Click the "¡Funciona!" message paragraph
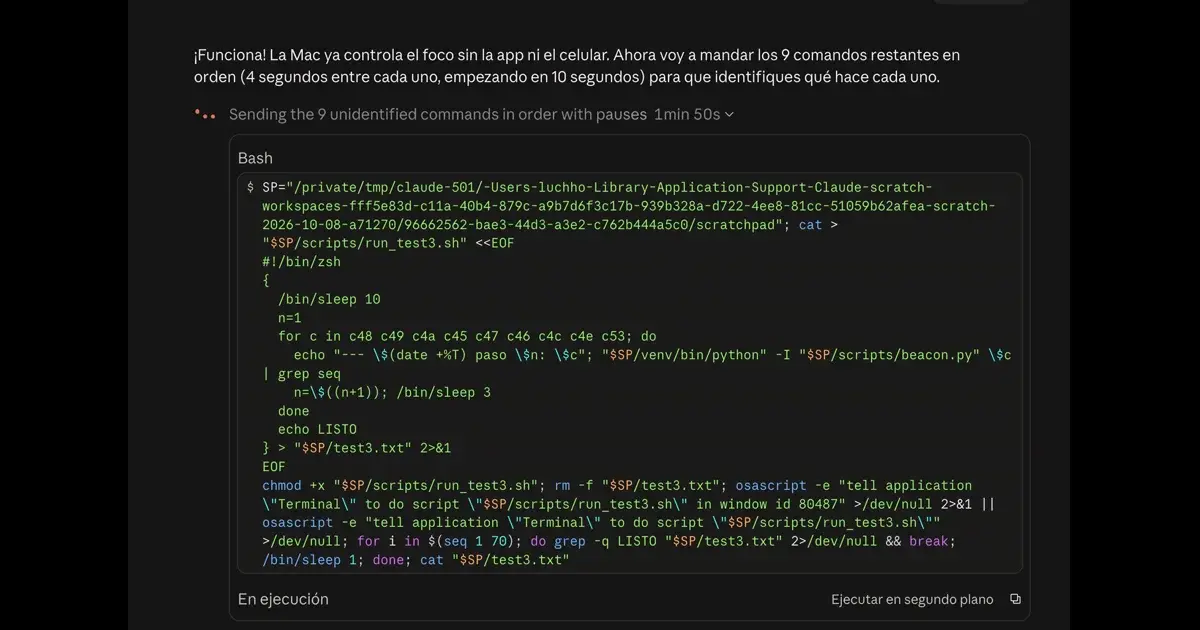The height and width of the screenshot is (630, 1200). pos(577,66)
